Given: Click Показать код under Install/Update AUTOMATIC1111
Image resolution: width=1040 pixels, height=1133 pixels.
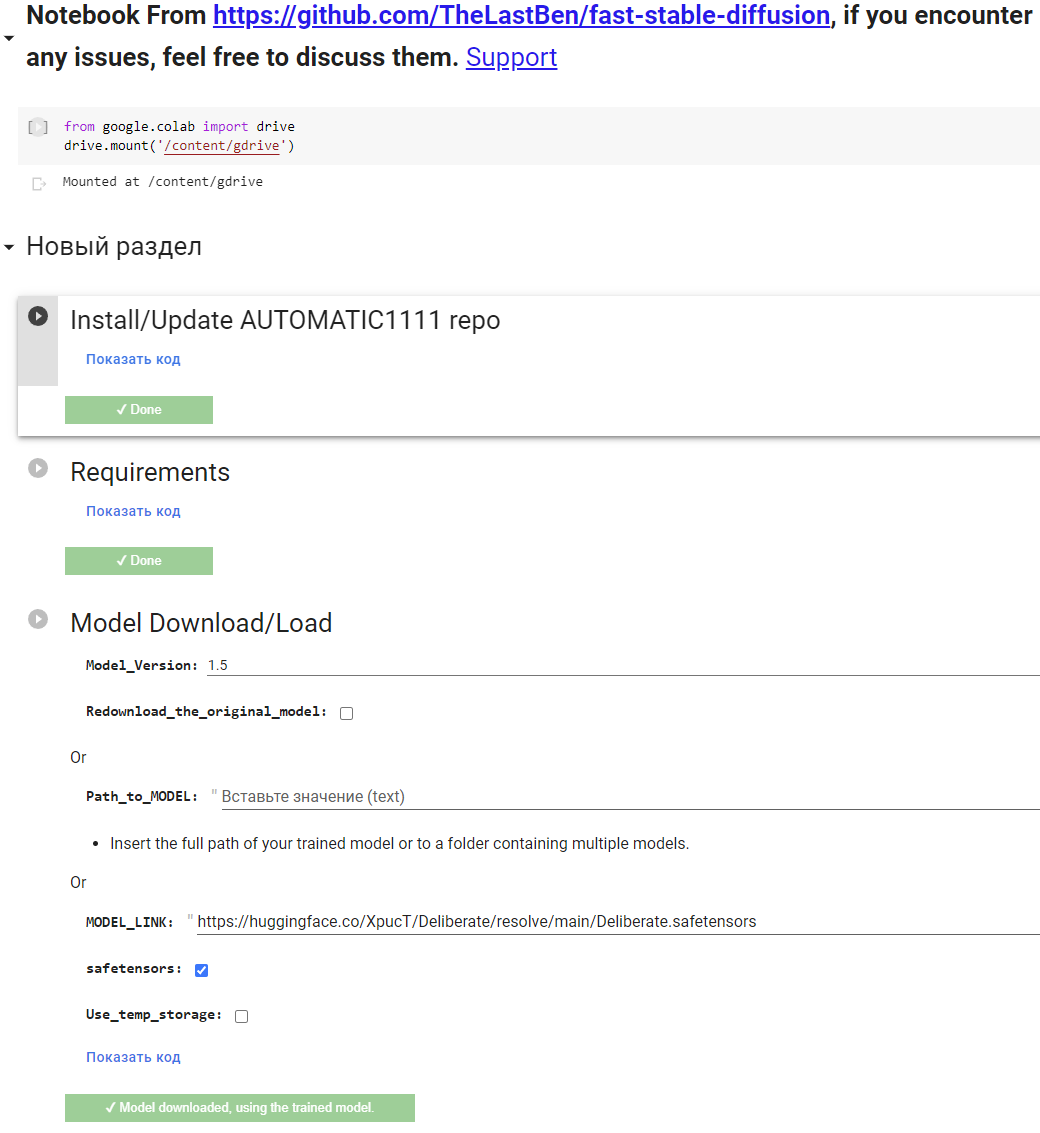Looking at the screenshot, I should tap(133, 358).
